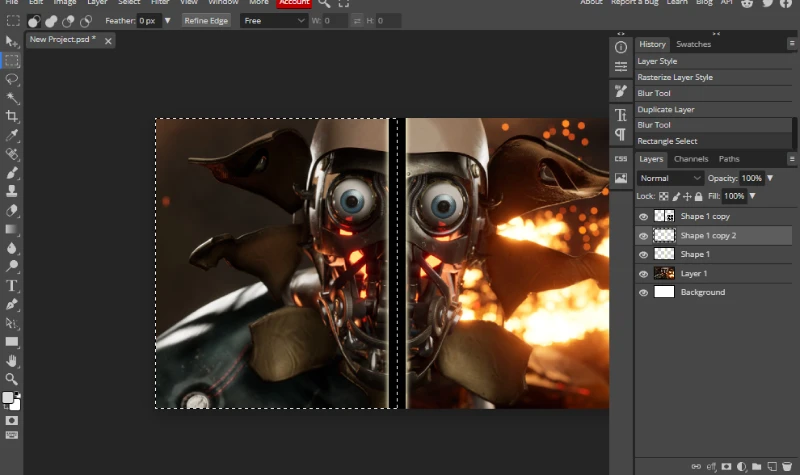Create a new folder in Layers panel
Image resolution: width=800 pixels, height=475 pixels.
pyautogui.click(x=757, y=466)
